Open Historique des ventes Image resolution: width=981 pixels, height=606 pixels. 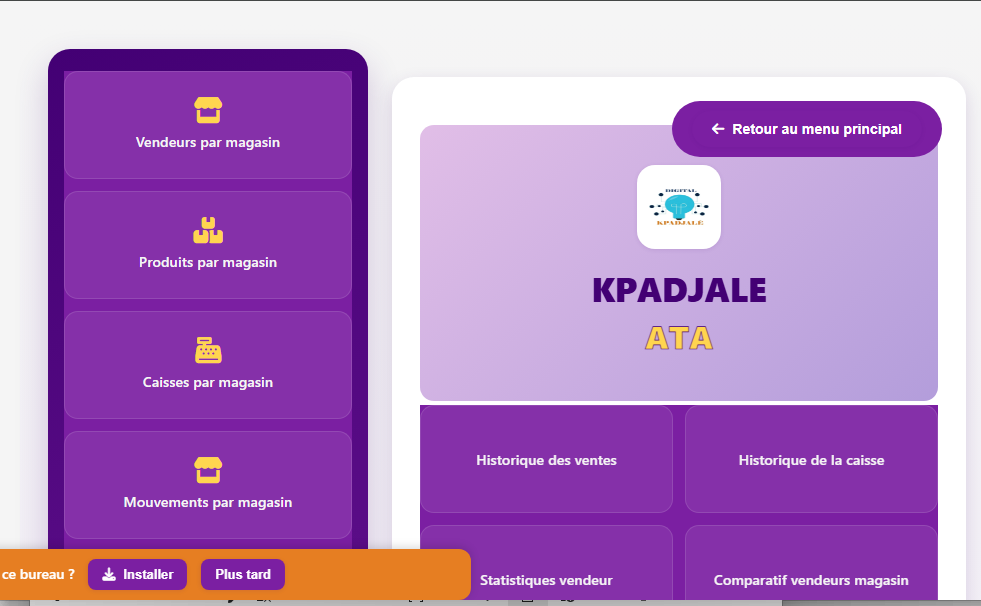[x=546, y=460]
